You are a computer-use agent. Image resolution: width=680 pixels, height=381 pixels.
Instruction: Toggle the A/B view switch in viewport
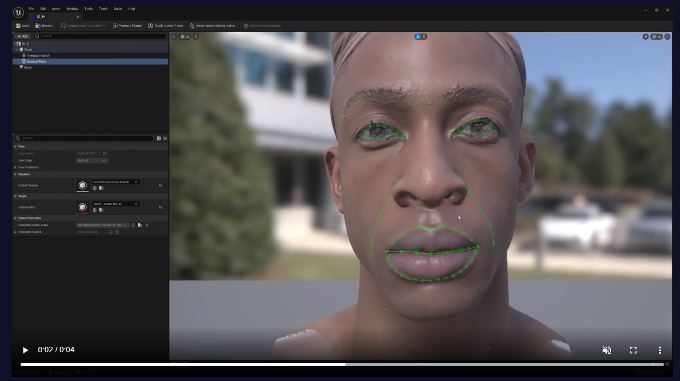pyautogui.click(x=421, y=37)
